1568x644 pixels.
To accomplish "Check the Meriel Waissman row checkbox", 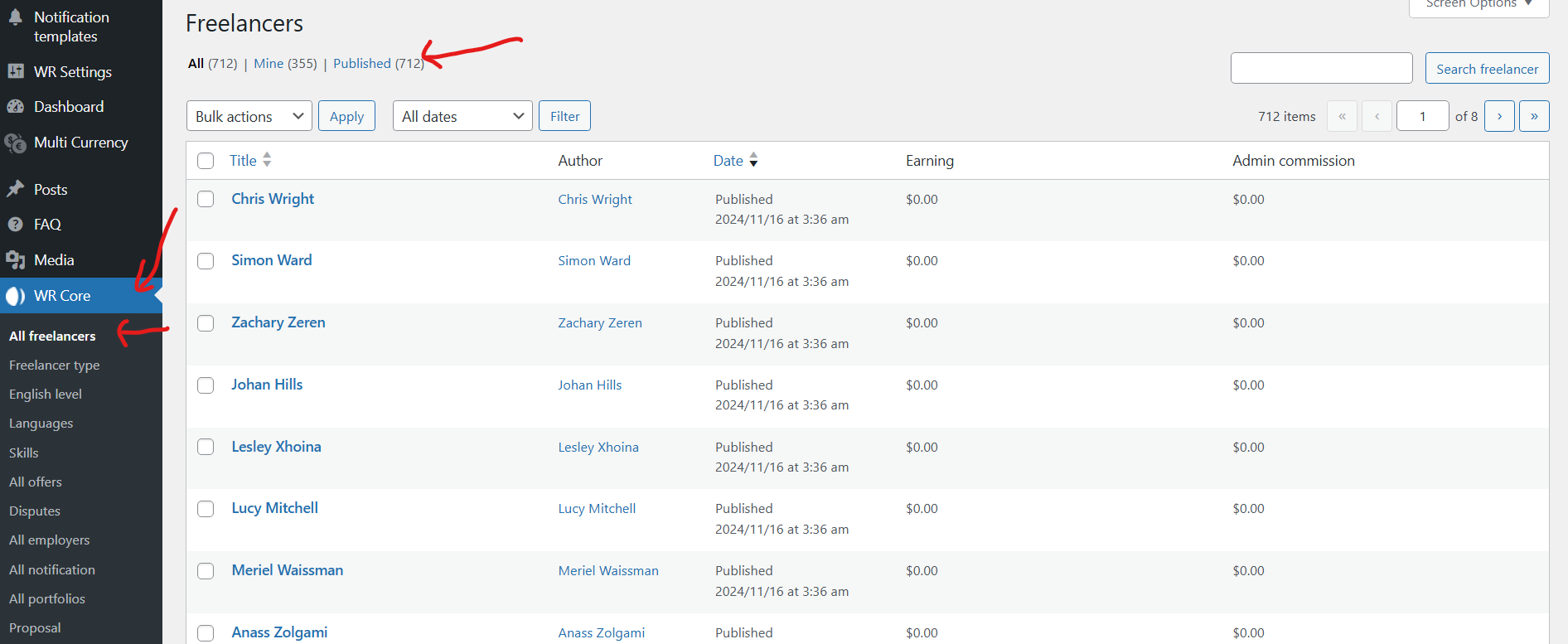I will (x=206, y=571).
